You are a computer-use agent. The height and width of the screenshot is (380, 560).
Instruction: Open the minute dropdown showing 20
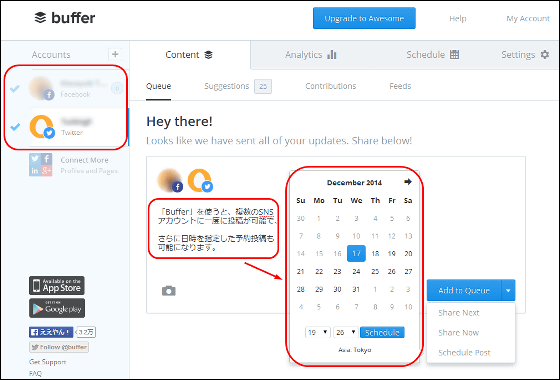pos(346,332)
